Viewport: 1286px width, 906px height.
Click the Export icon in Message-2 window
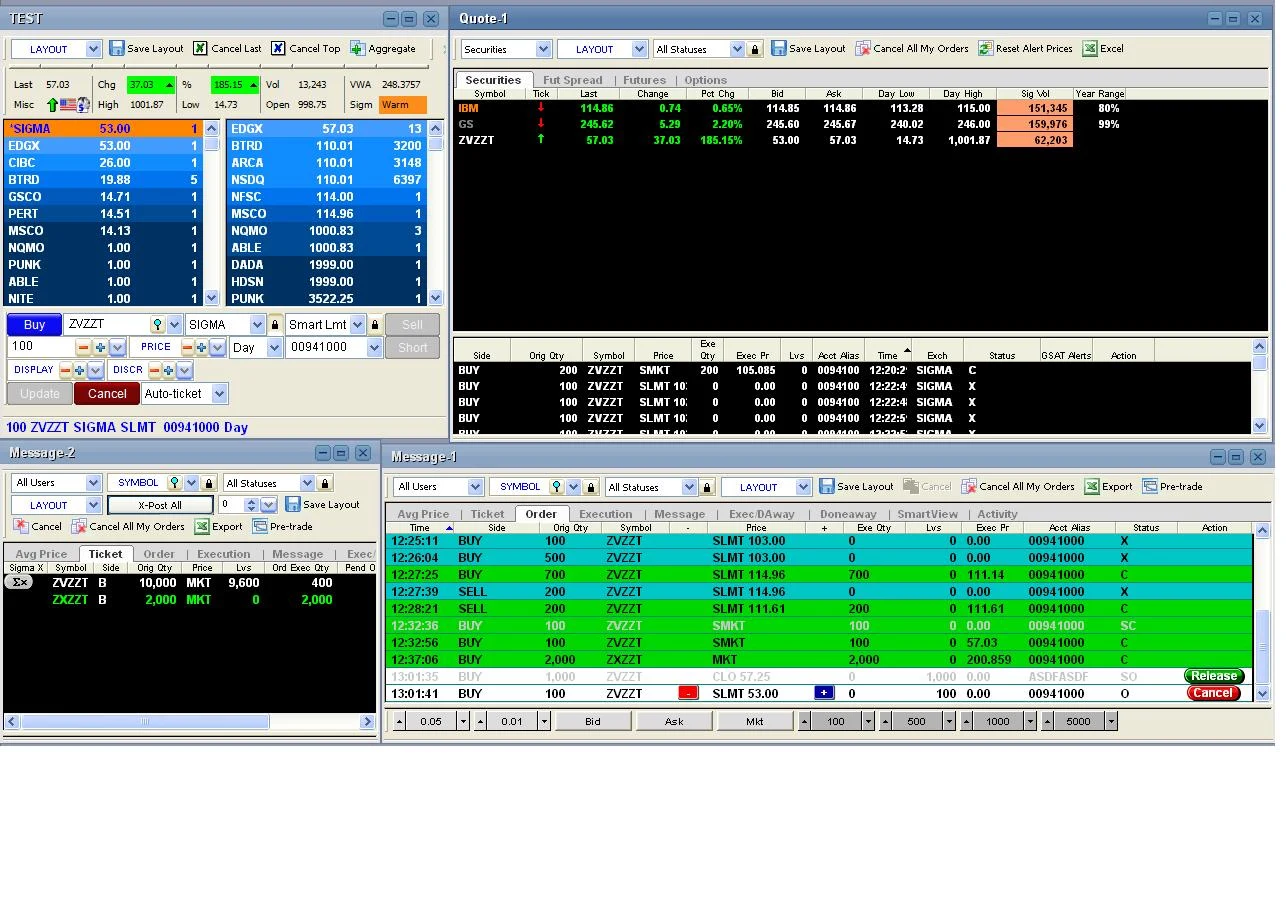tap(202, 526)
